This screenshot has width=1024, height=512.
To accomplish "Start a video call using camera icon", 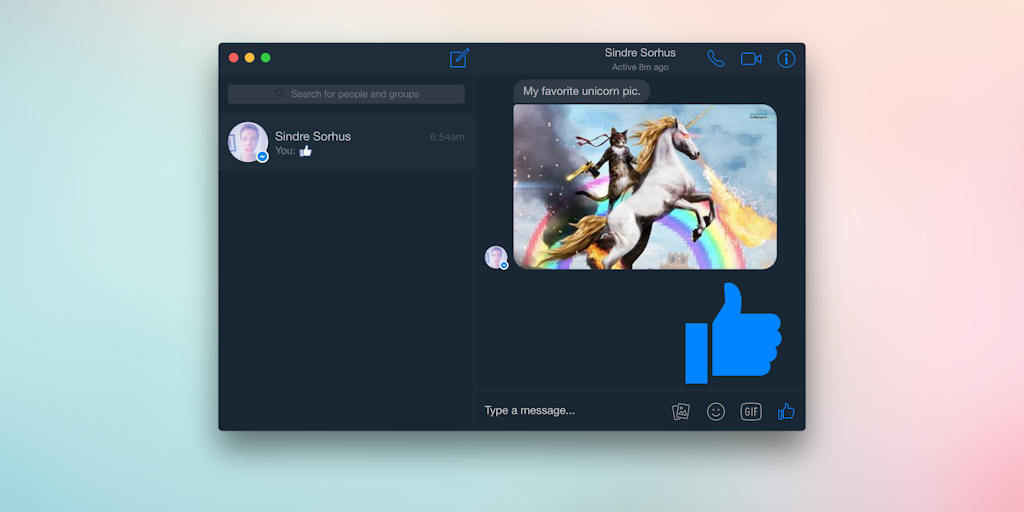I will pyautogui.click(x=751, y=59).
